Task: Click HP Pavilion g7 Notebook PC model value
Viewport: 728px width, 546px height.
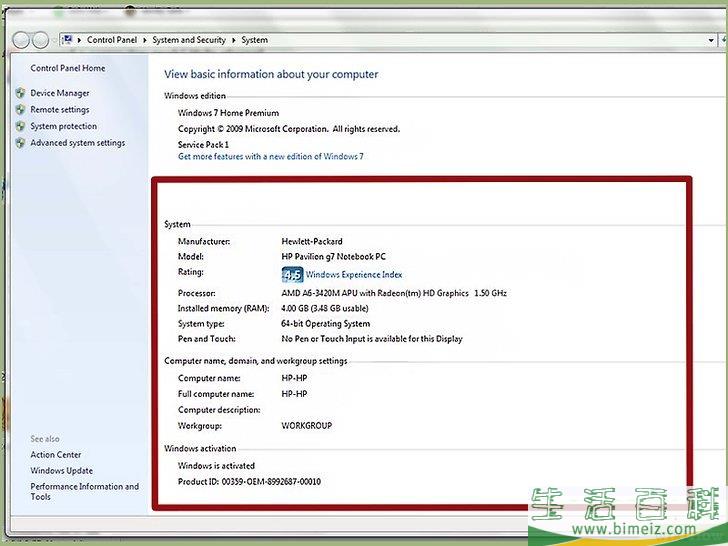Action: 333,256
